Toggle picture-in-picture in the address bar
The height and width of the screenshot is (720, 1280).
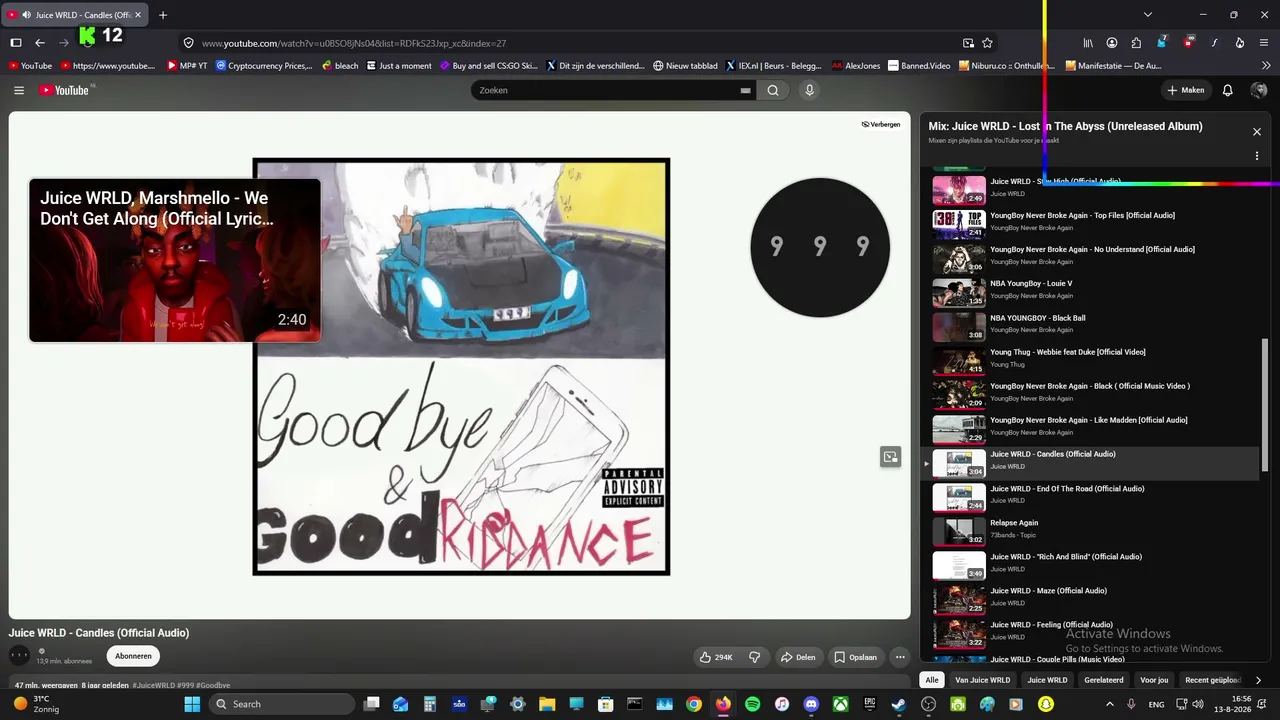[x=968, y=43]
